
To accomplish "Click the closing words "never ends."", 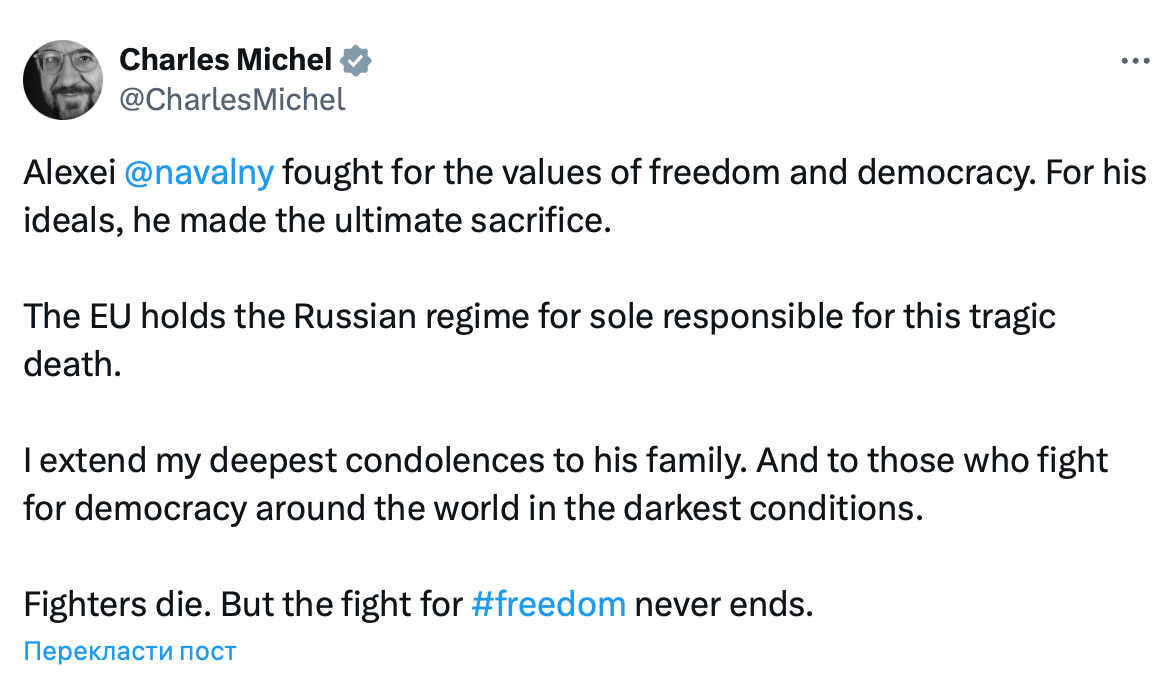I will click(720, 604).
